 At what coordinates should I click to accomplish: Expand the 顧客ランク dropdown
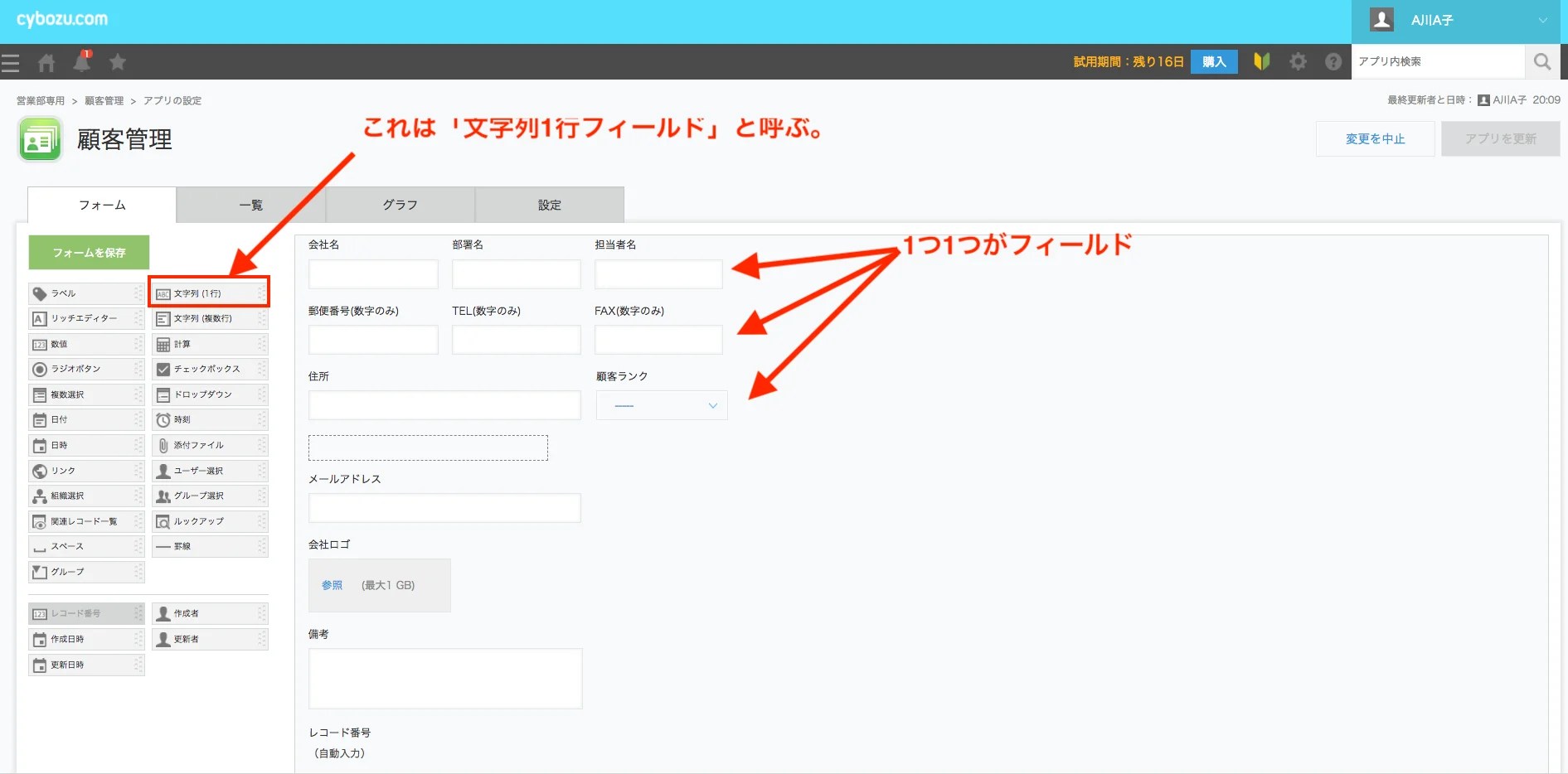click(x=662, y=405)
